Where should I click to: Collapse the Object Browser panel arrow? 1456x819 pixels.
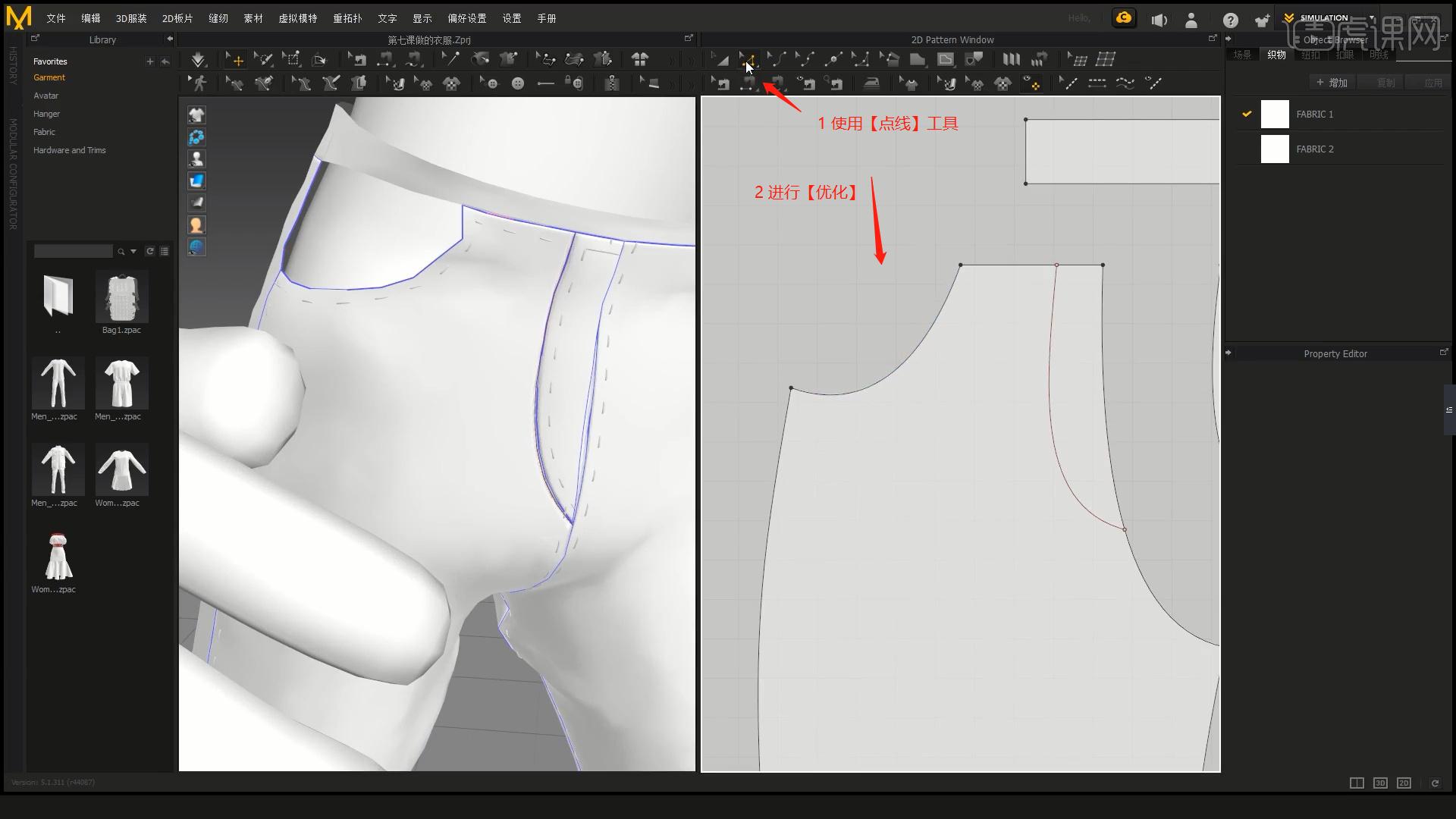click(x=1228, y=39)
